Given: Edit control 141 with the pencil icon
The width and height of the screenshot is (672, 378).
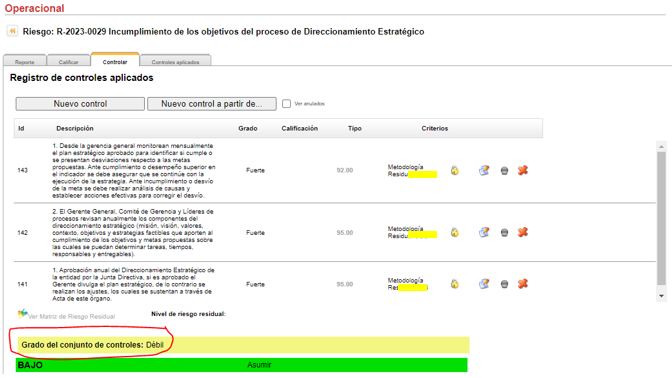Looking at the screenshot, I should coord(484,284).
